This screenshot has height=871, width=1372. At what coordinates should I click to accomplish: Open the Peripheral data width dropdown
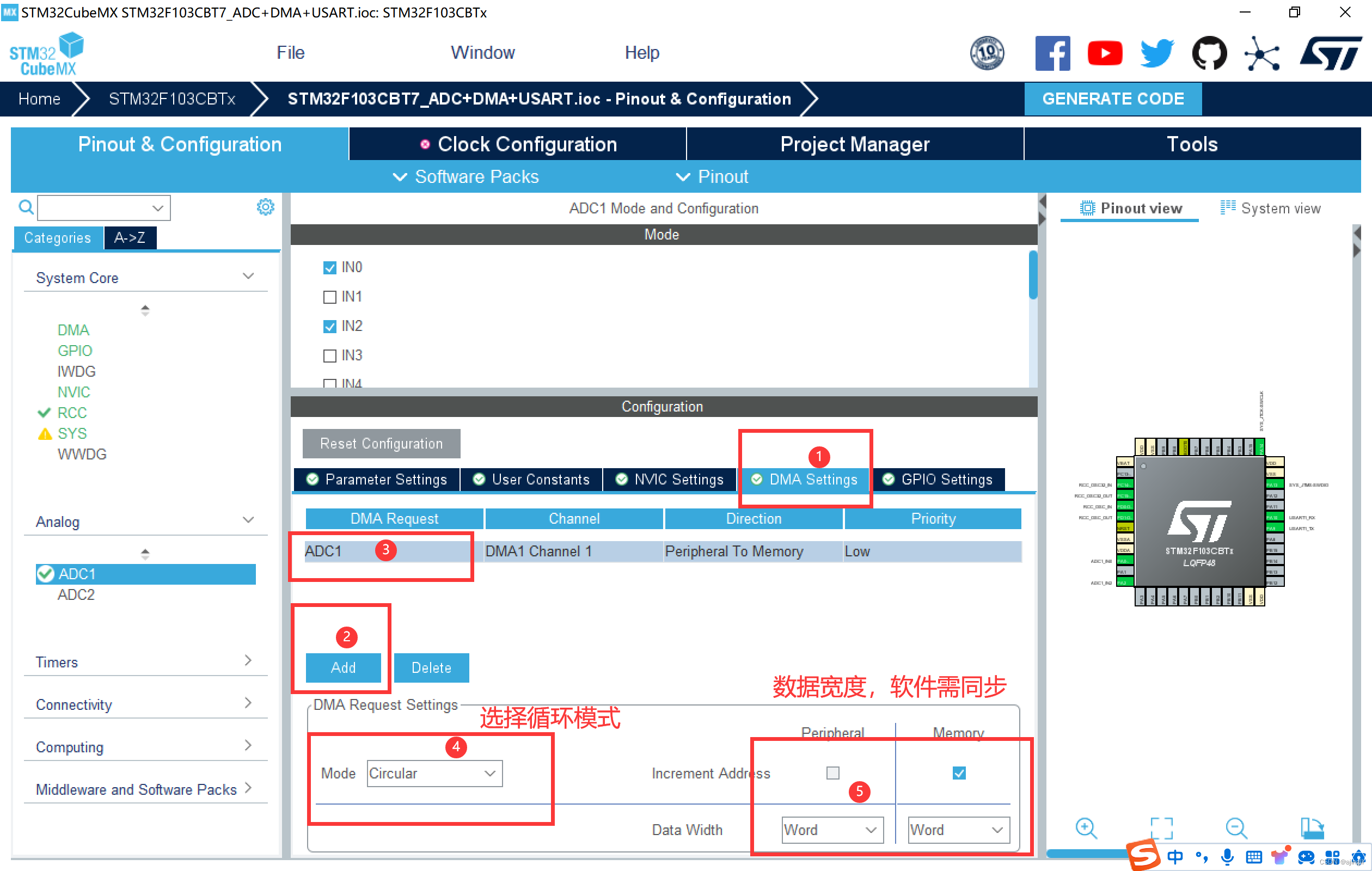coord(832,830)
